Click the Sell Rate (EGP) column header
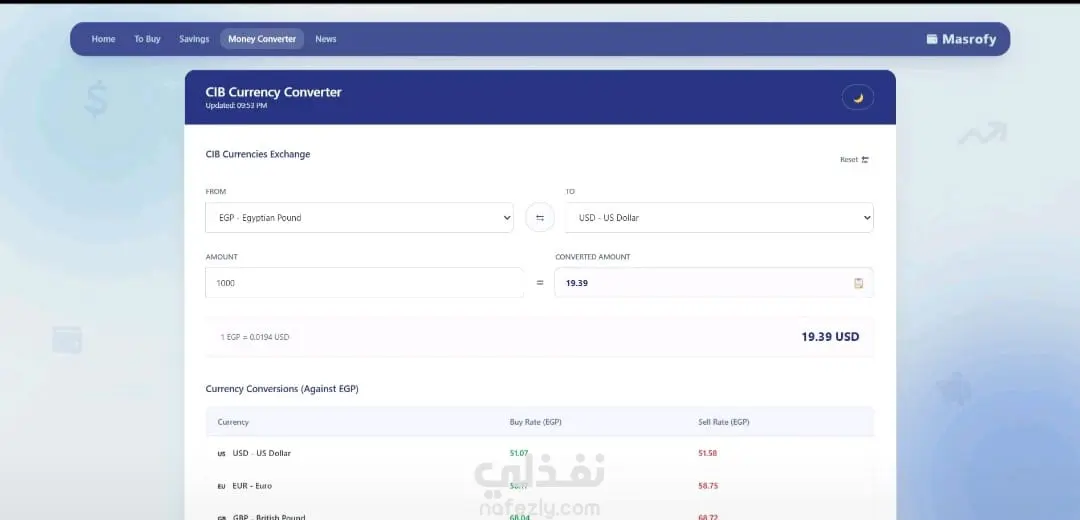Viewport: 1080px width, 520px height. [724, 422]
